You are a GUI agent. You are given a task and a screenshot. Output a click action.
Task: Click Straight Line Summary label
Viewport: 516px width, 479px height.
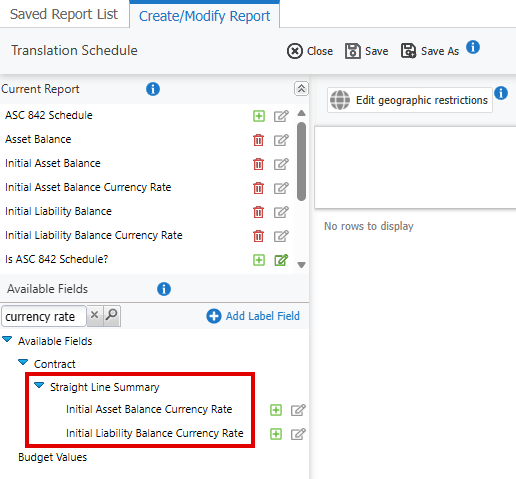pos(105,387)
